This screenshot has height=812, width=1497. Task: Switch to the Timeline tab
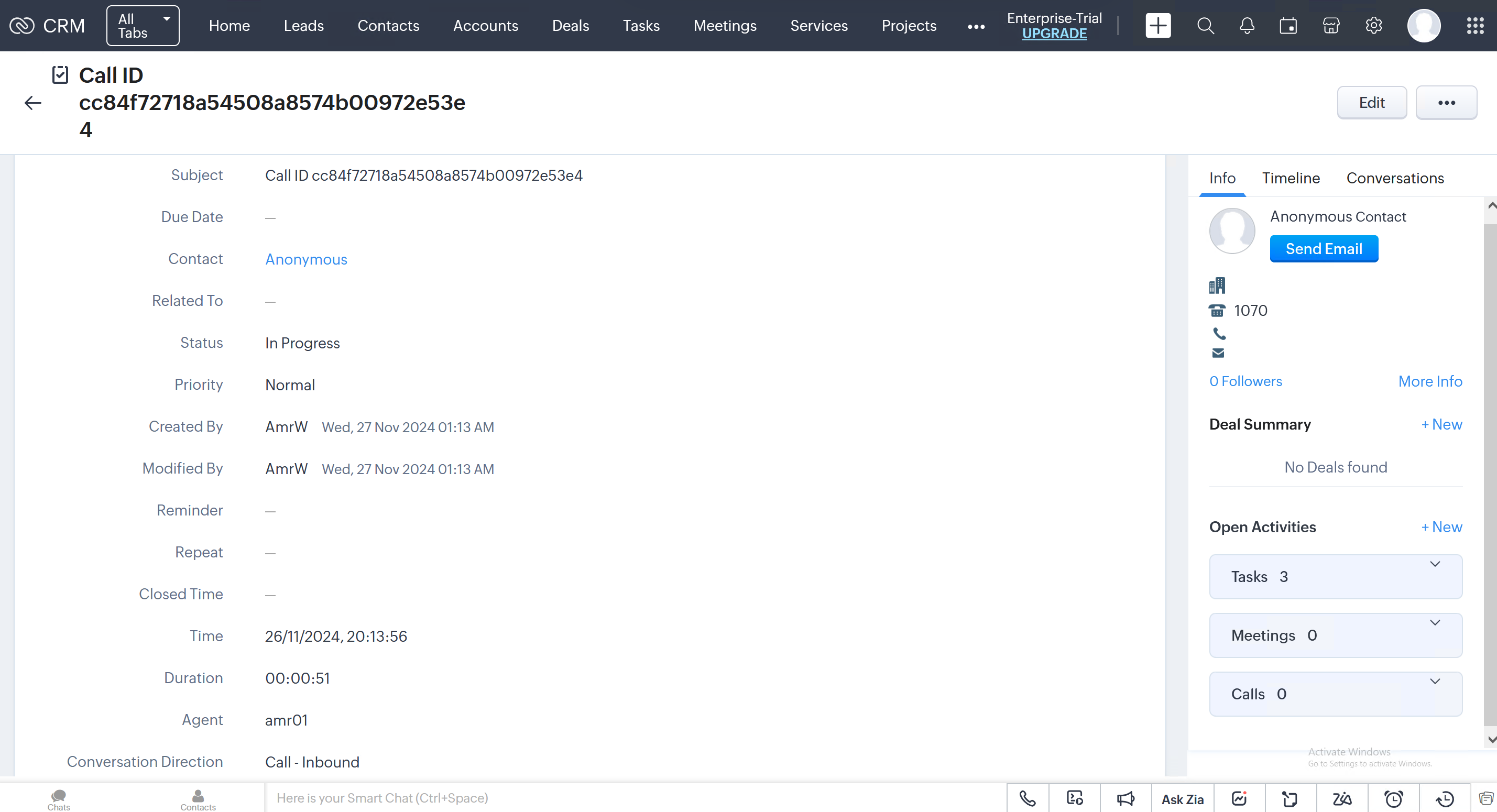coord(1291,178)
